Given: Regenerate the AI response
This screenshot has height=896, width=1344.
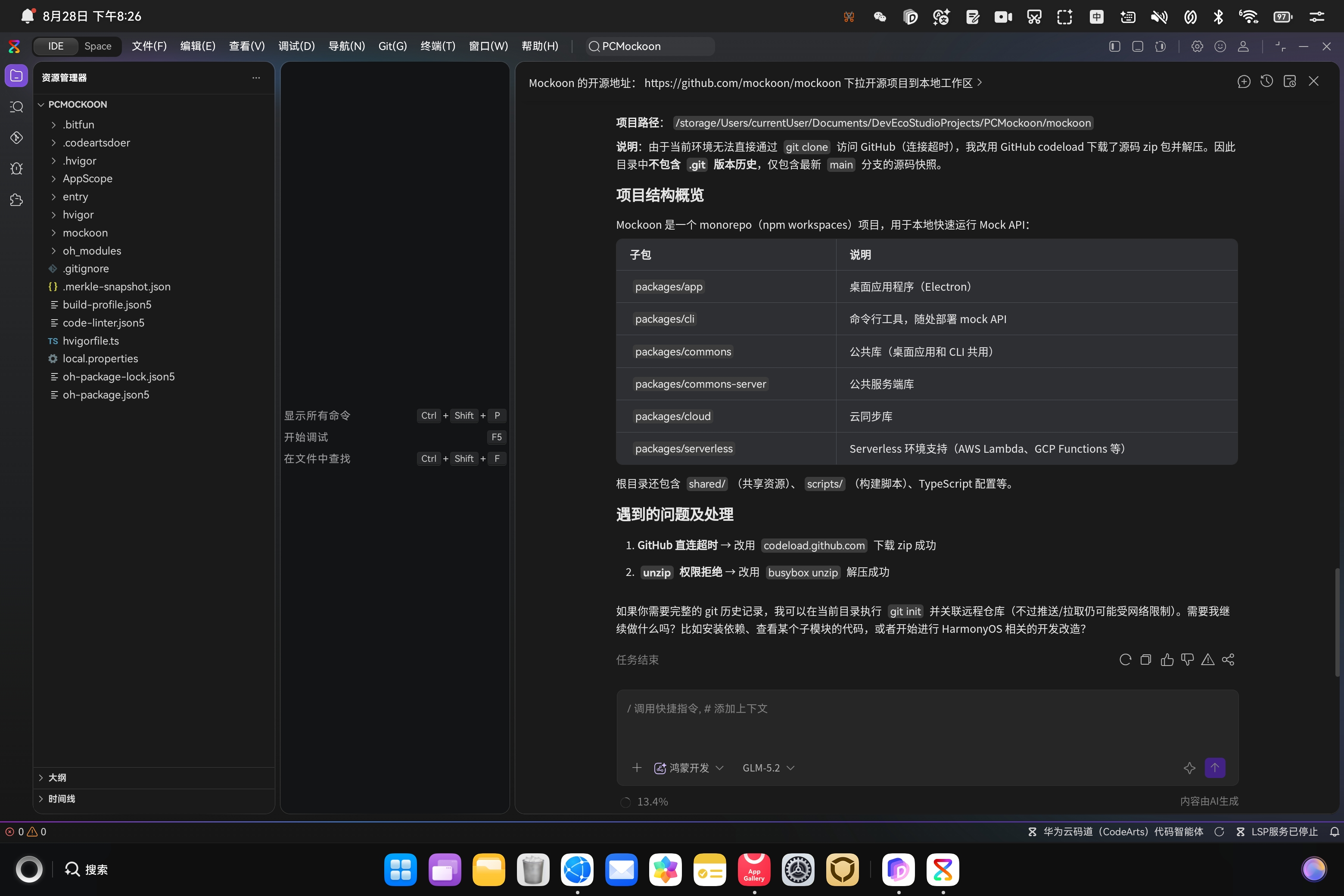Looking at the screenshot, I should 1125,660.
